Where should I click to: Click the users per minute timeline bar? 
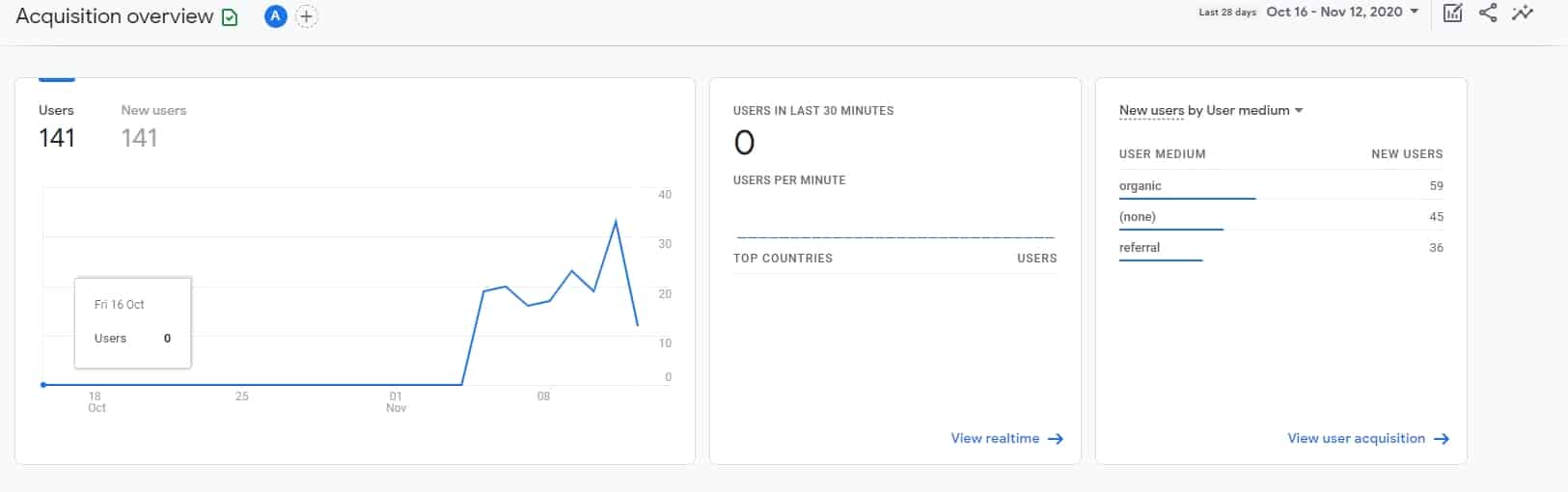(894, 236)
